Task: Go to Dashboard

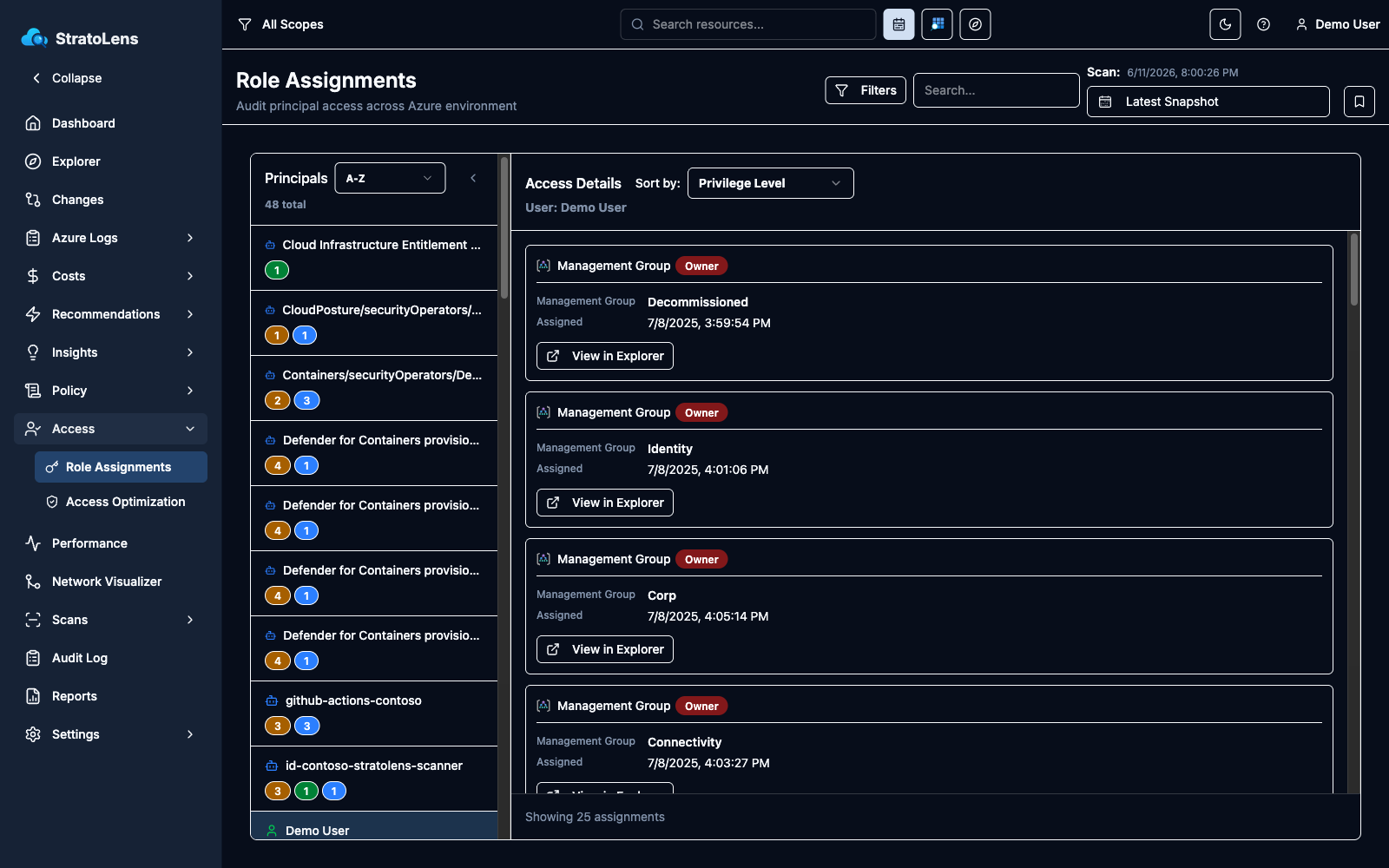Action: (110, 123)
